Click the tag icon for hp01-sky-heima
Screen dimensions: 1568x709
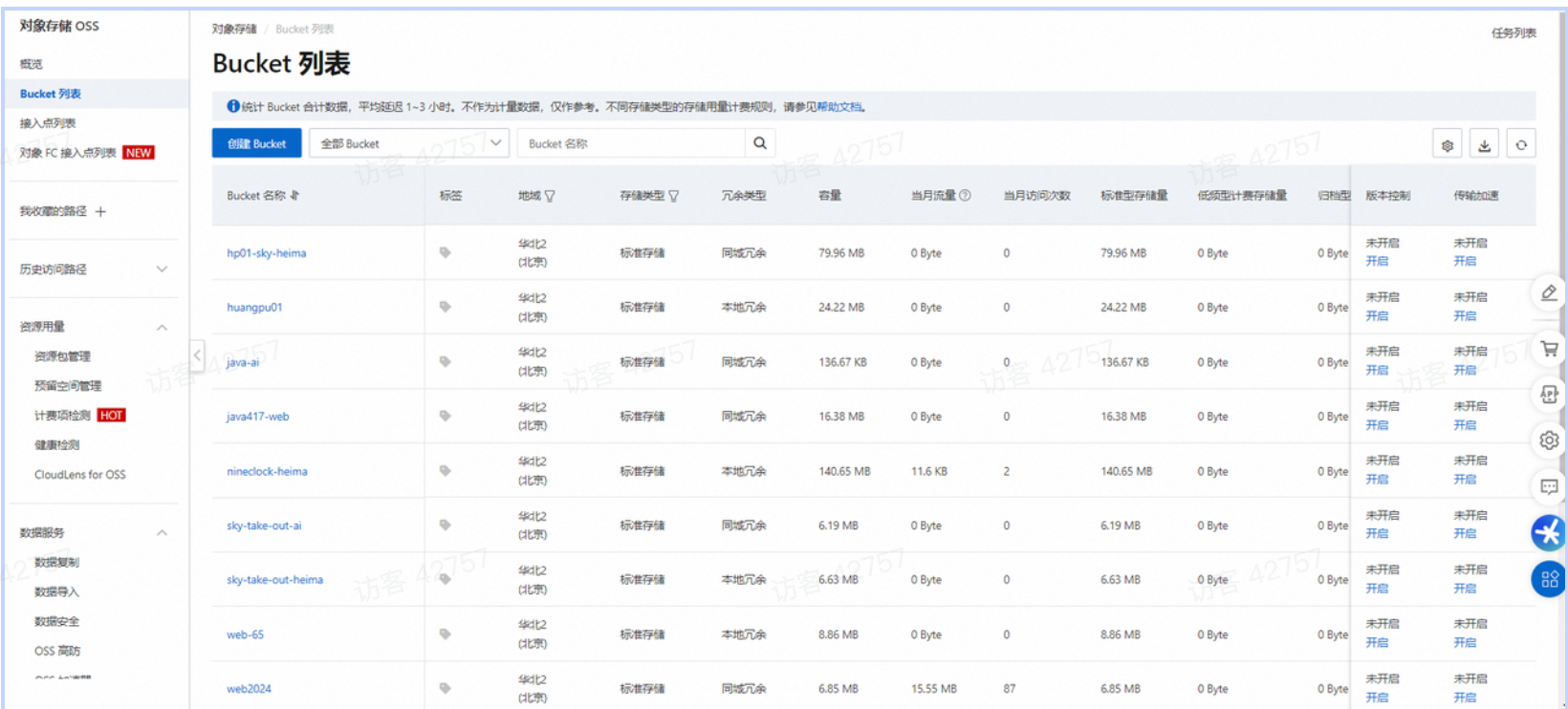click(445, 253)
